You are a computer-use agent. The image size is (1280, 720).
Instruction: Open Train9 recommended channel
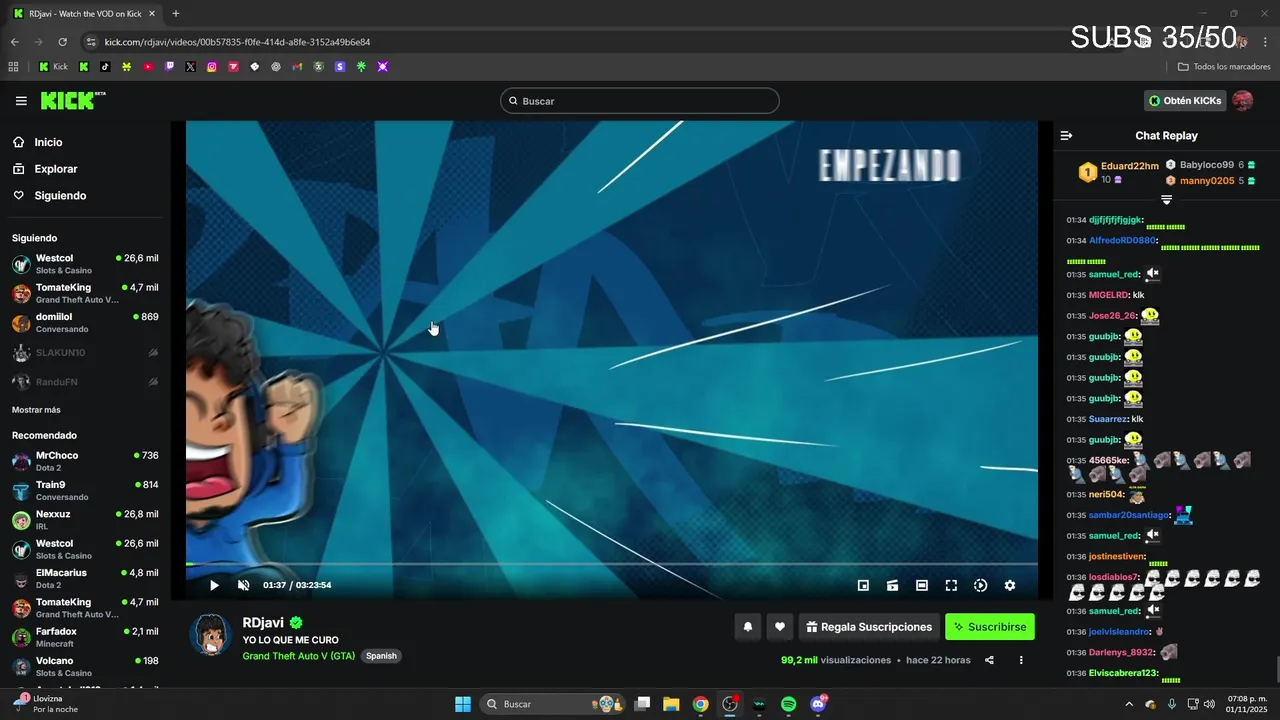[85, 490]
